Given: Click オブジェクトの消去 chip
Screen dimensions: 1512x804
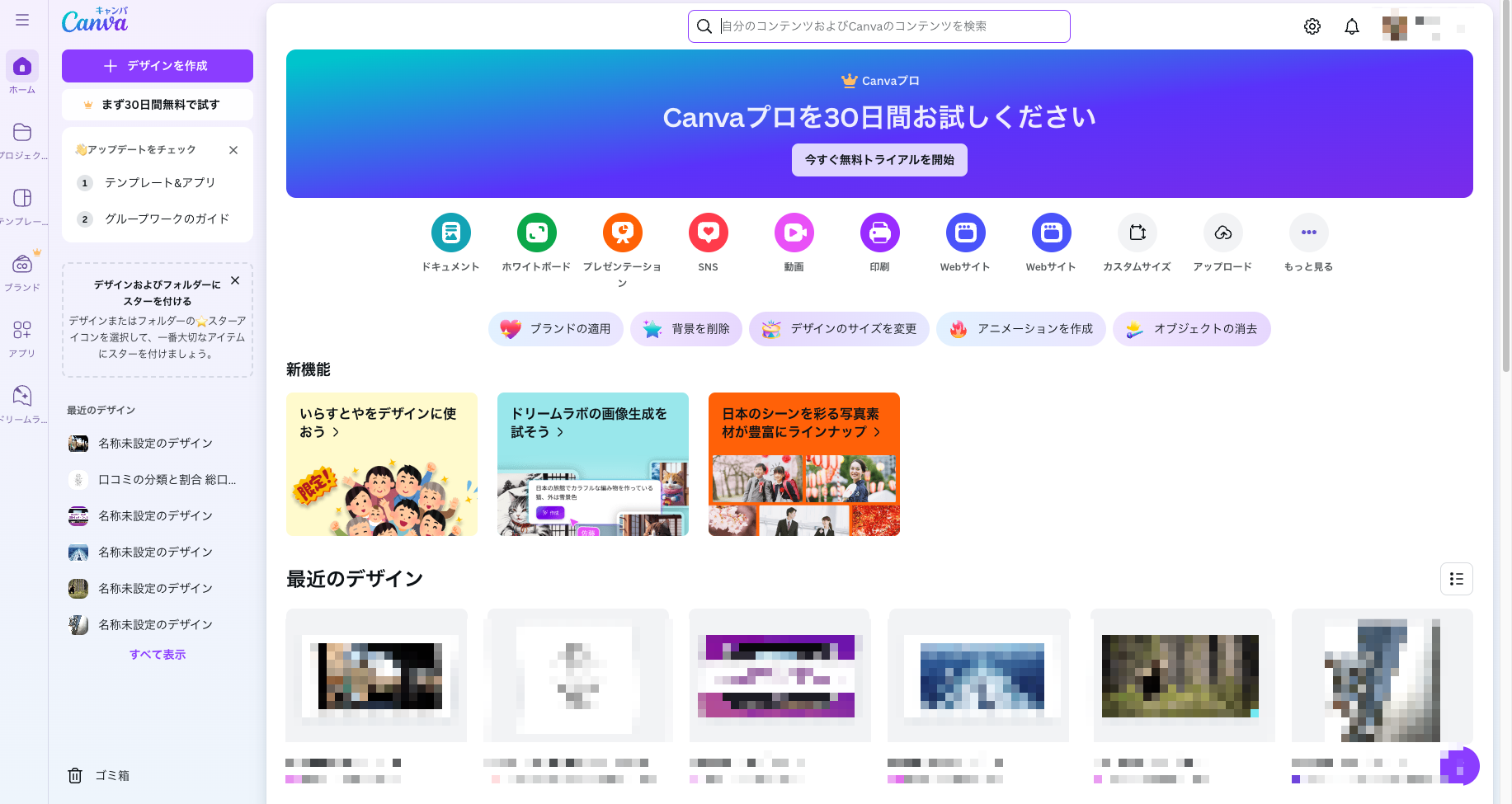Looking at the screenshot, I should pos(1192,329).
